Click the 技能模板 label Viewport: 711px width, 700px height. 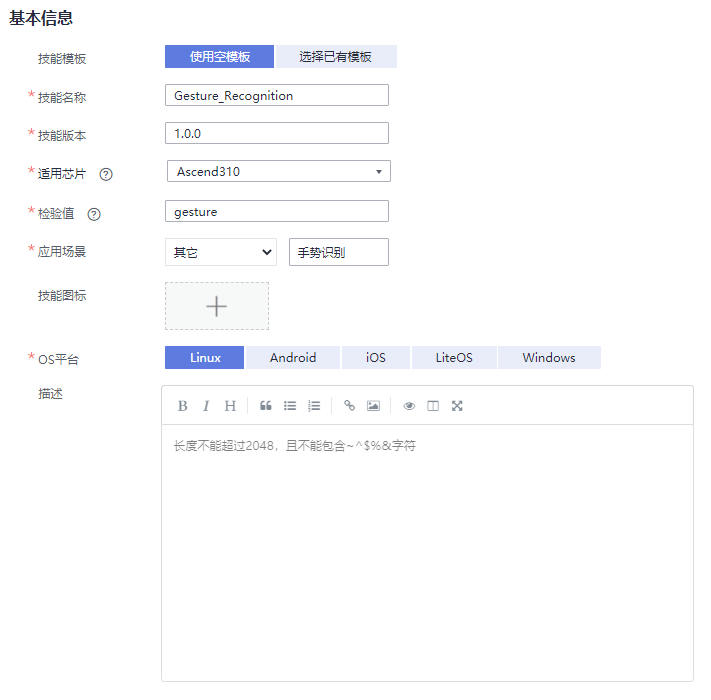coord(62,59)
